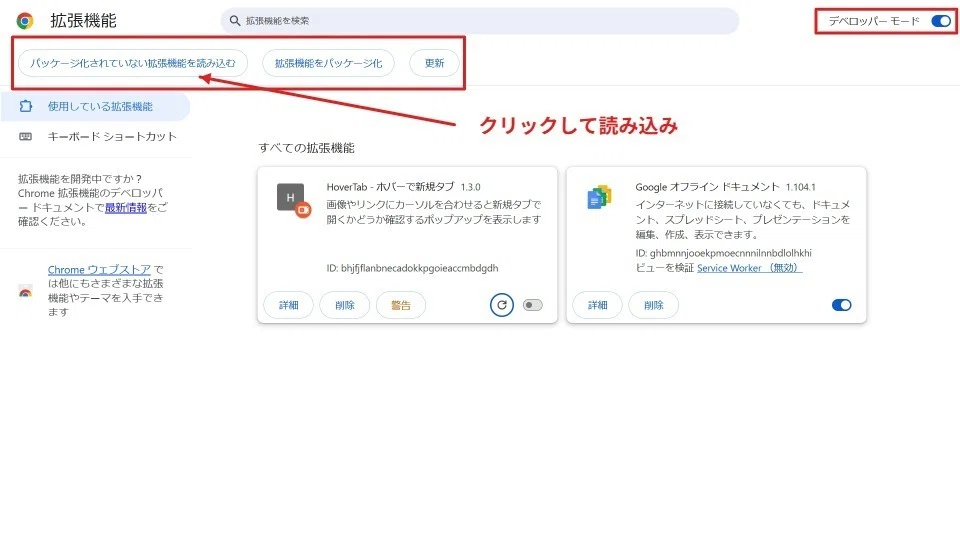The height and width of the screenshot is (540, 960).
Task: Disable the Google オフライン ドキュメント toggle
Action: pyautogui.click(x=842, y=305)
